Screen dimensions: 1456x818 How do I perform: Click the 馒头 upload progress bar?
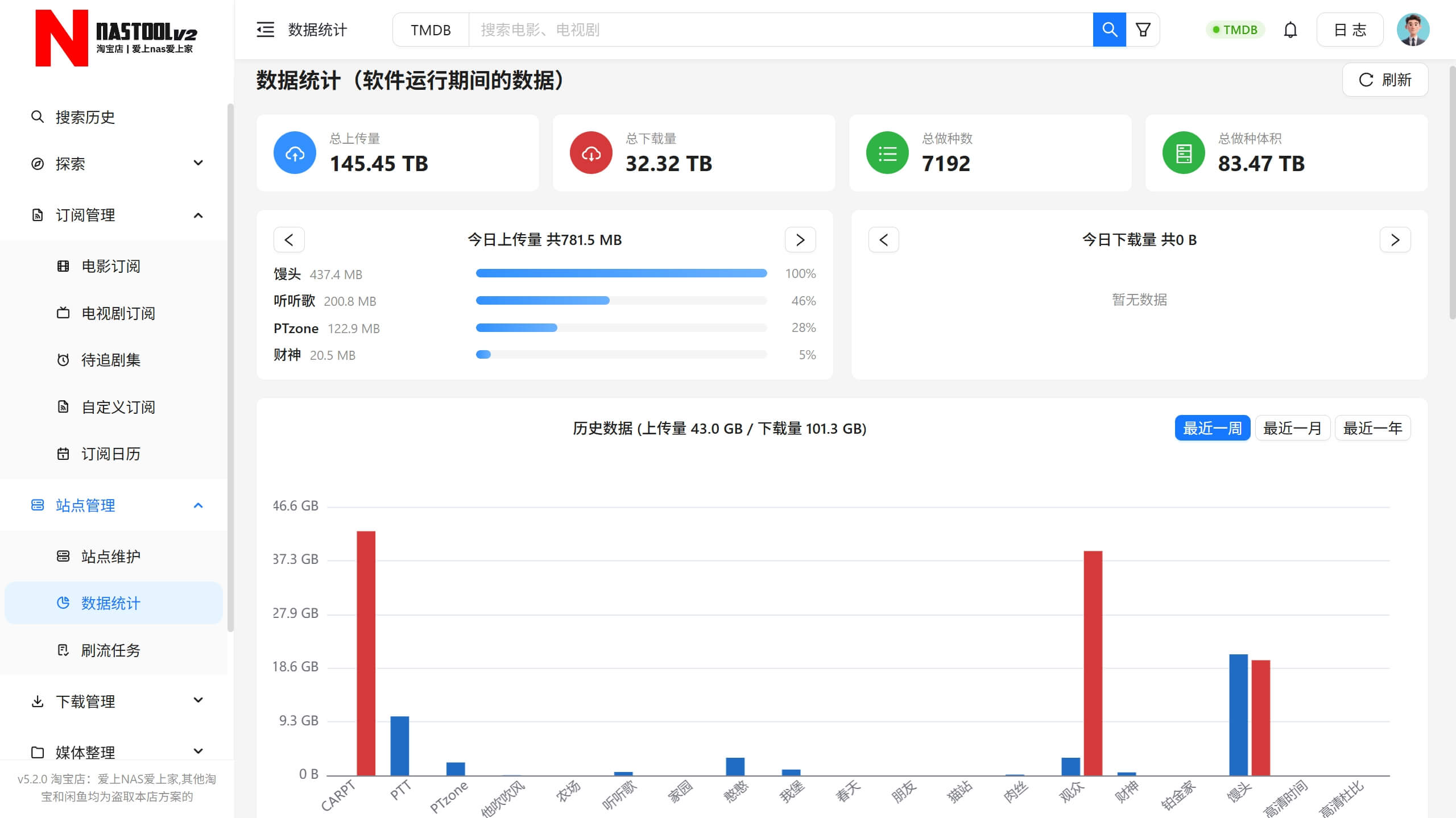[621, 273]
